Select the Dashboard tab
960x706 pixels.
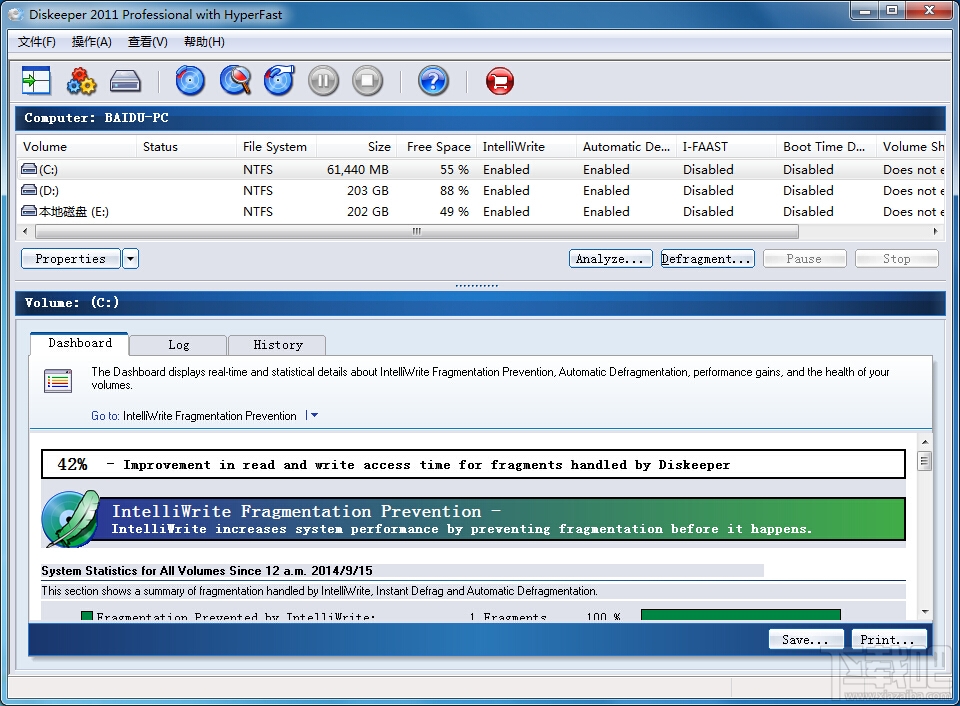tap(80, 343)
